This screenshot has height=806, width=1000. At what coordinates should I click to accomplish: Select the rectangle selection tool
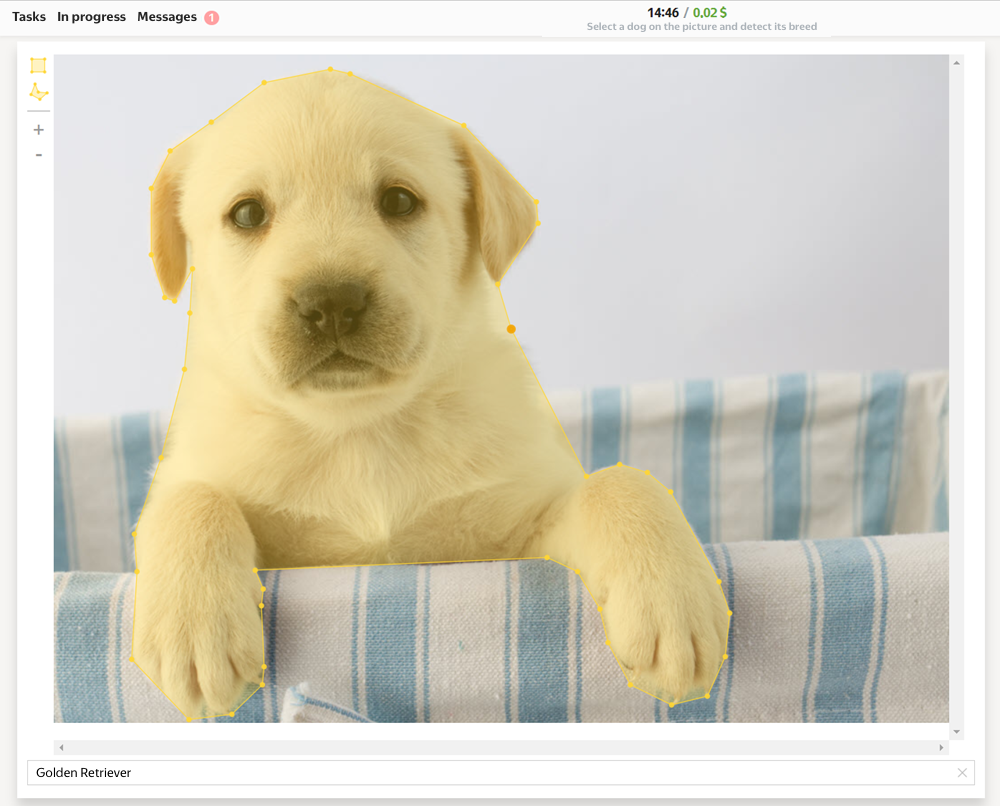38,65
